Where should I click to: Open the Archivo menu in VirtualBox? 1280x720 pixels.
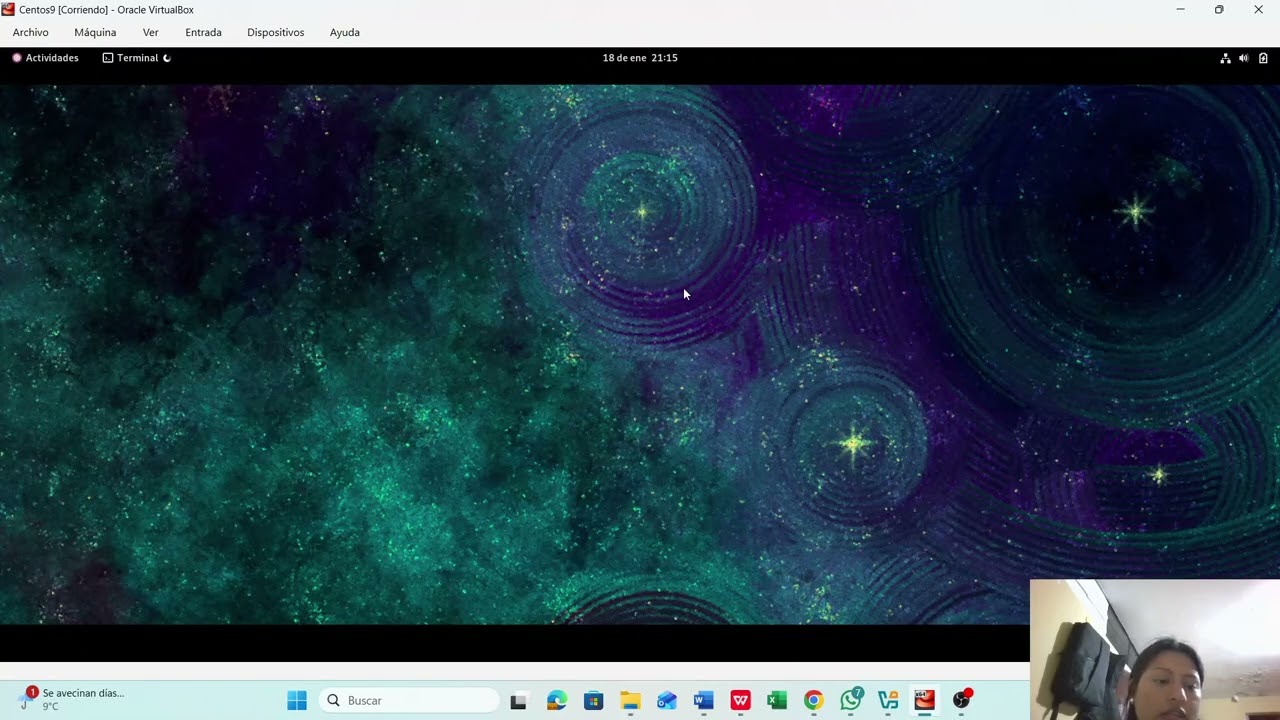[30, 32]
